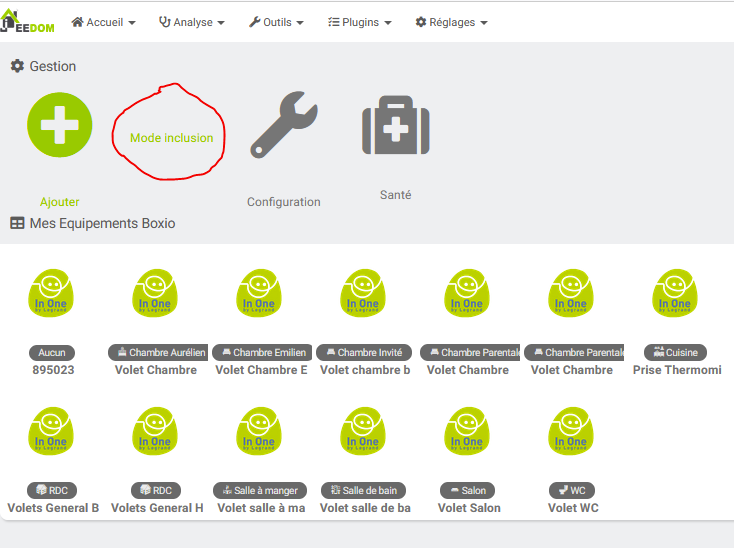Viewport: 734px width, 548px height.
Task: Activate Mode inclusion
Action: pyautogui.click(x=171, y=138)
